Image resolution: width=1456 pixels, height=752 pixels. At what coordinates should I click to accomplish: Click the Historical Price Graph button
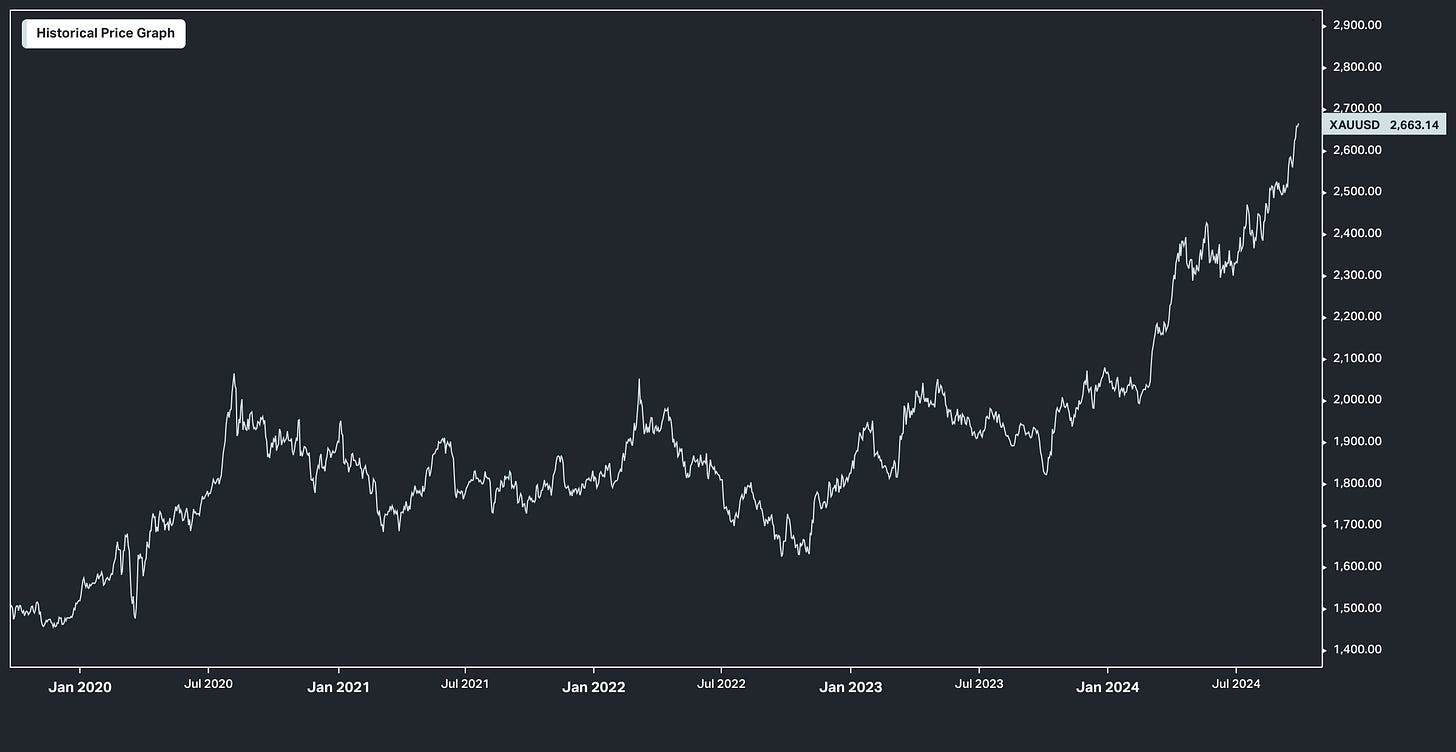[x=104, y=33]
